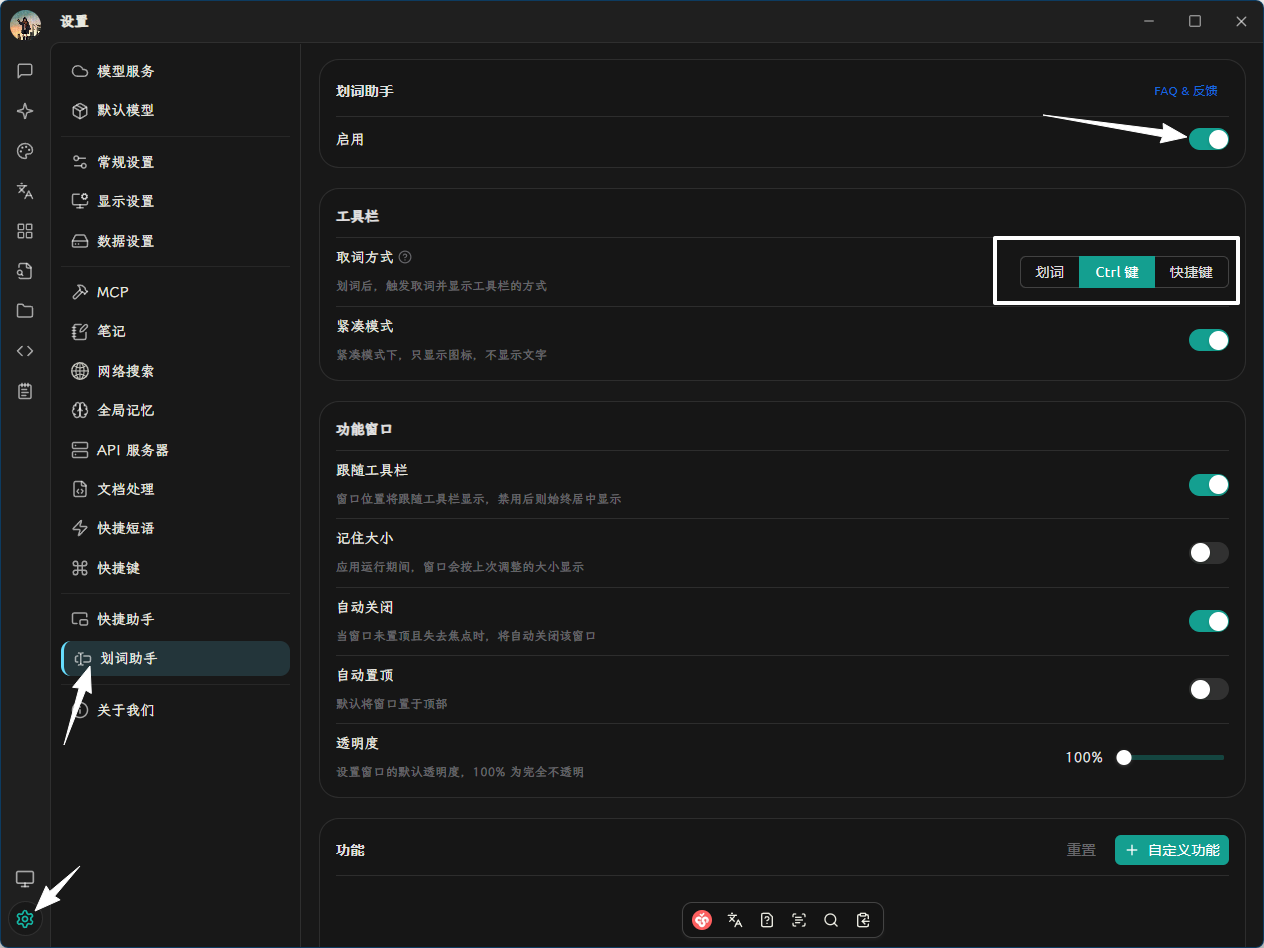
Task: Click the help icon next to 取词方式
Action: (x=405, y=258)
